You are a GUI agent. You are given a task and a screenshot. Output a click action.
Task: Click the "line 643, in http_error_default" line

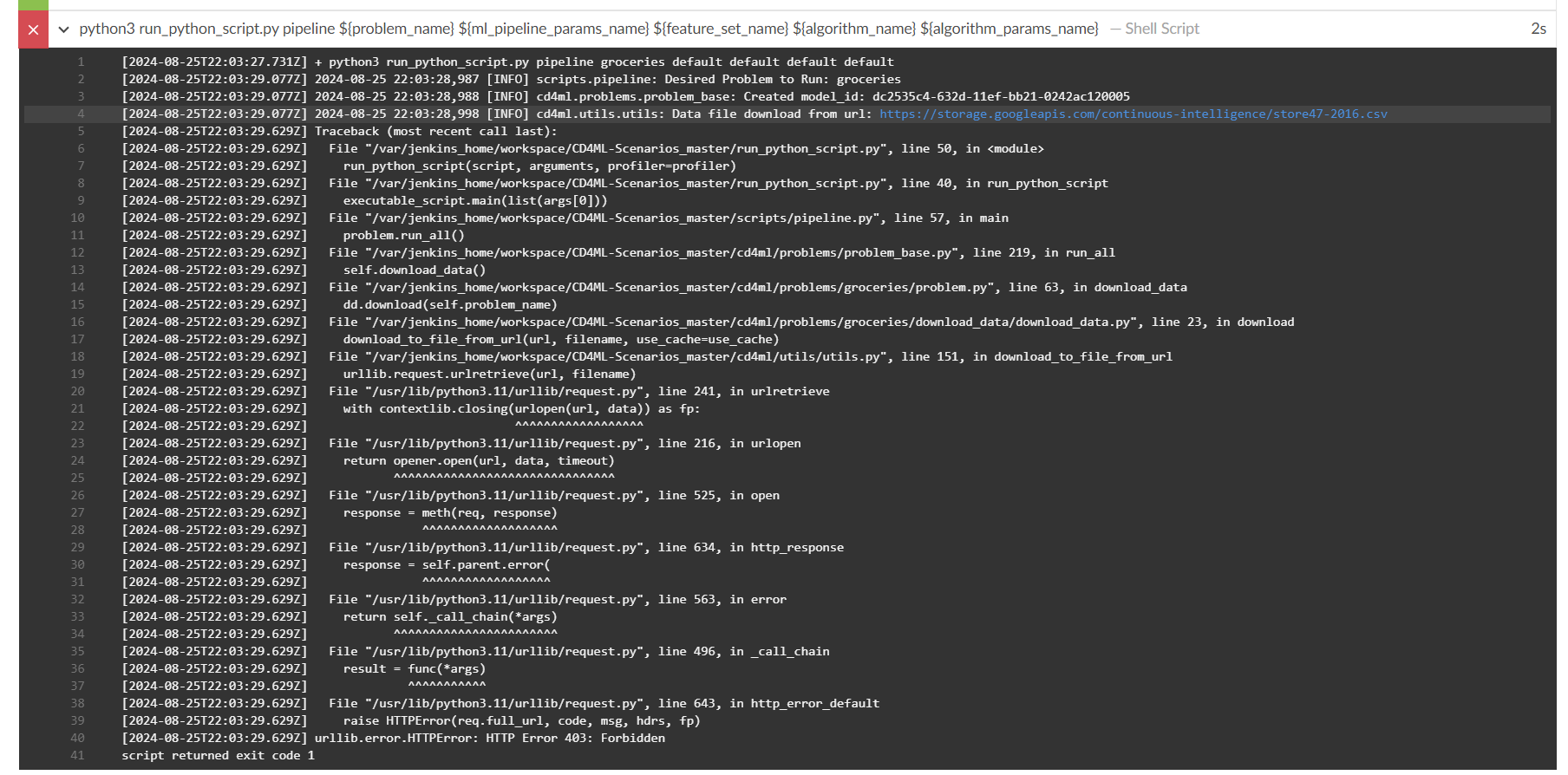pyautogui.click(x=604, y=704)
